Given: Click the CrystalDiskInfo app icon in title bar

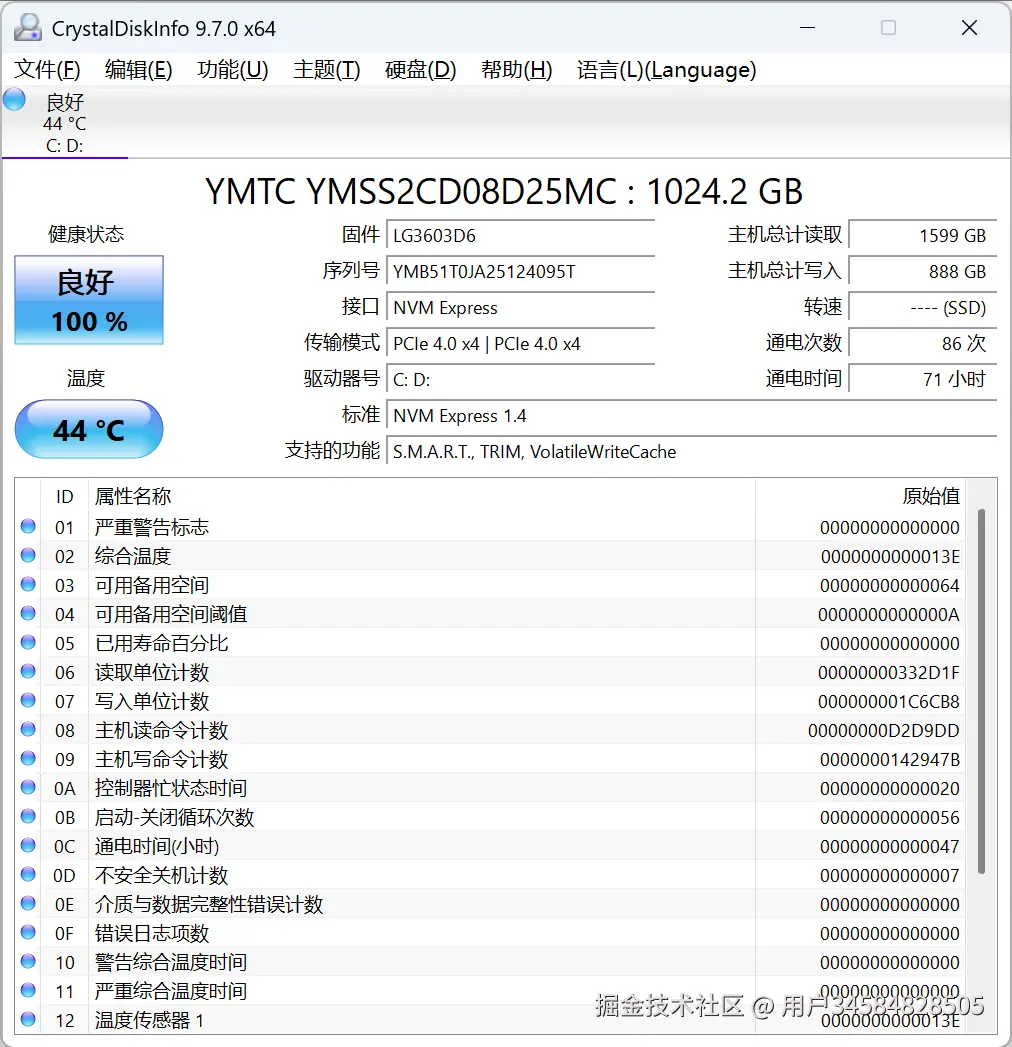Looking at the screenshot, I should [28, 27].
